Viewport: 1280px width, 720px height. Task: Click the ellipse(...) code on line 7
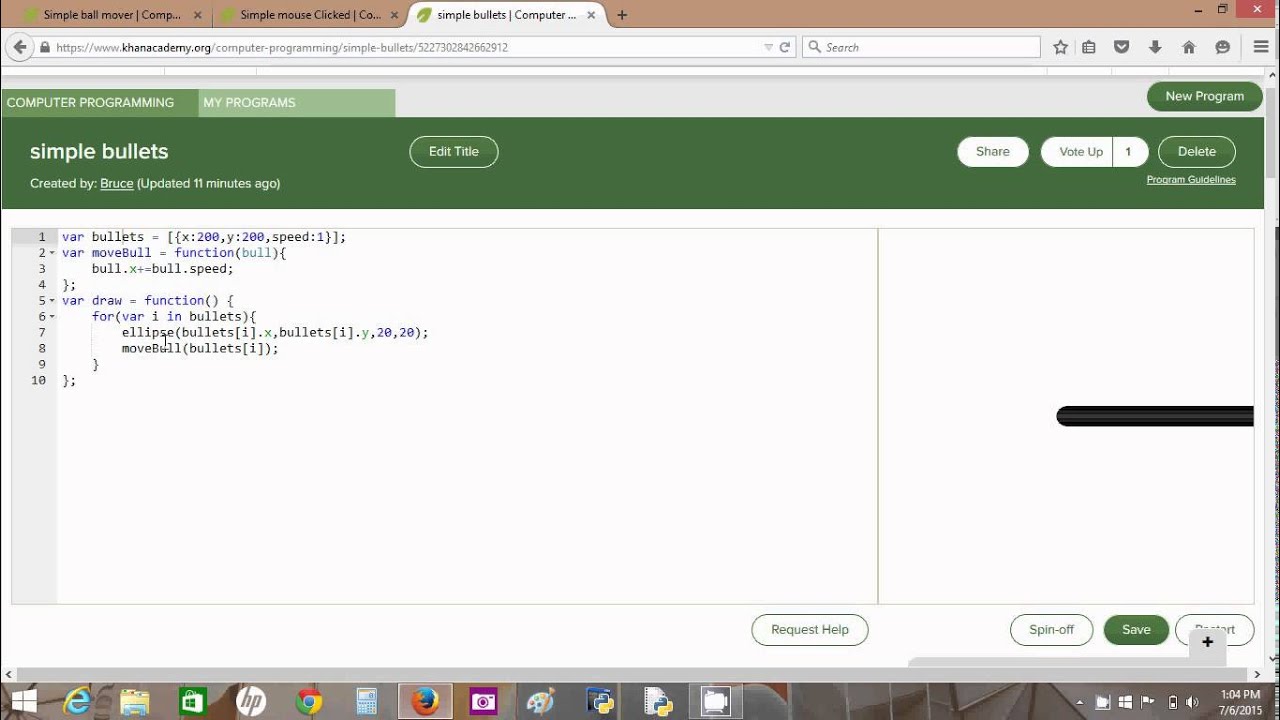275,333
